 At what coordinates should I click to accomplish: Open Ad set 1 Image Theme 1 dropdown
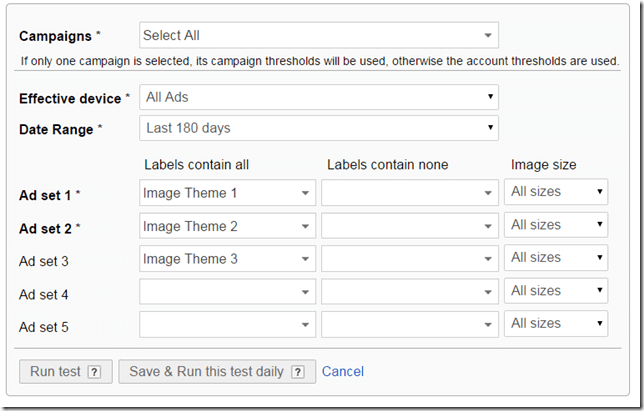point(228,193)
